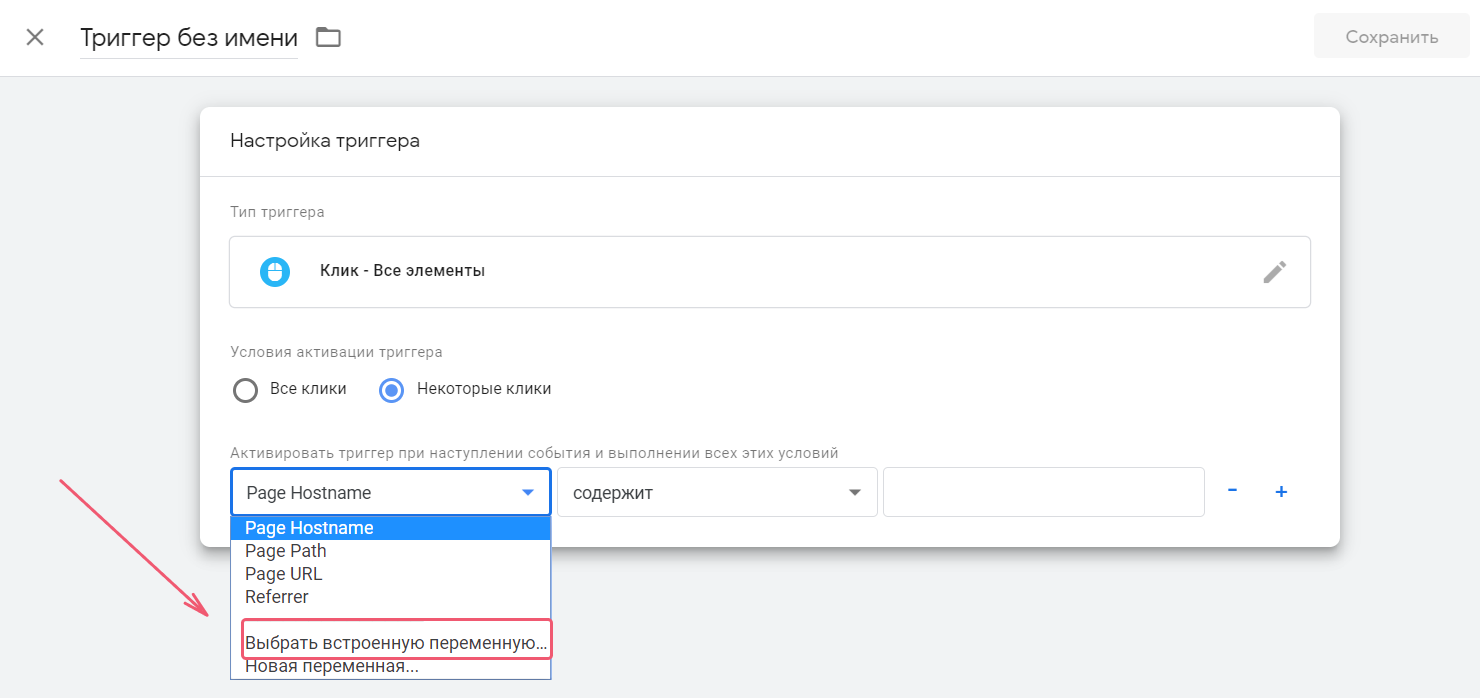The image size is (1480, 698).
Task: Click the pencil edit icon for trigger type
Action: coord(1274,272)
